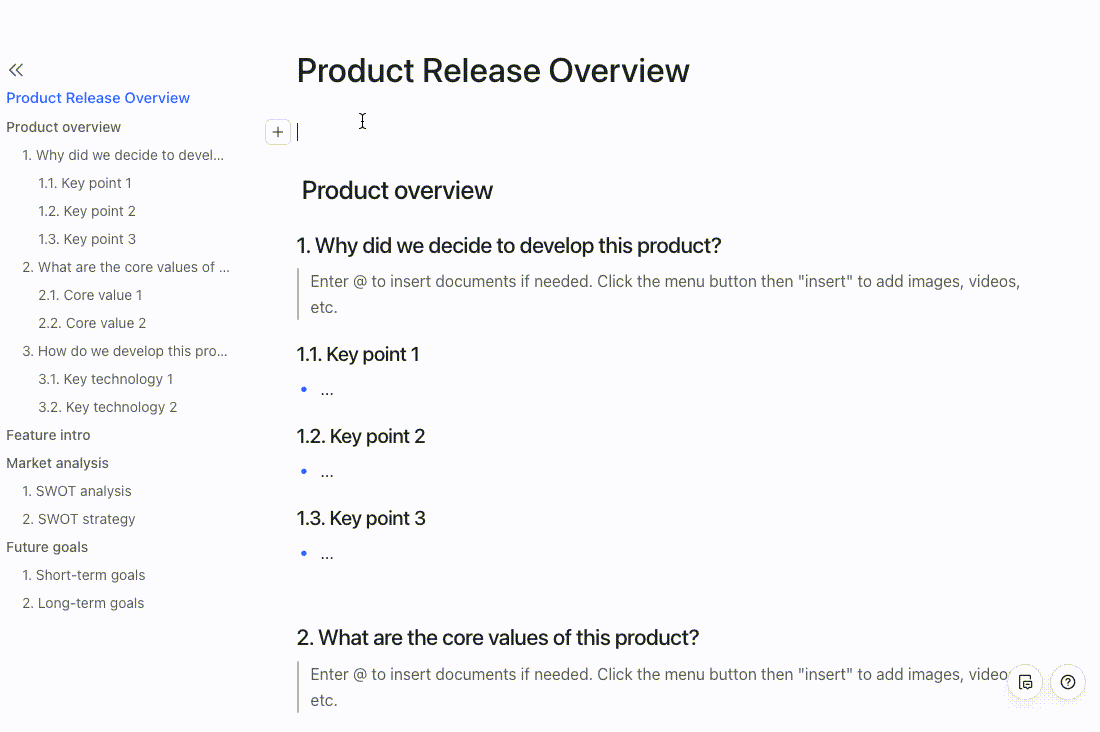Select '2. SWOT strategy' outline item

coord(78,519)
